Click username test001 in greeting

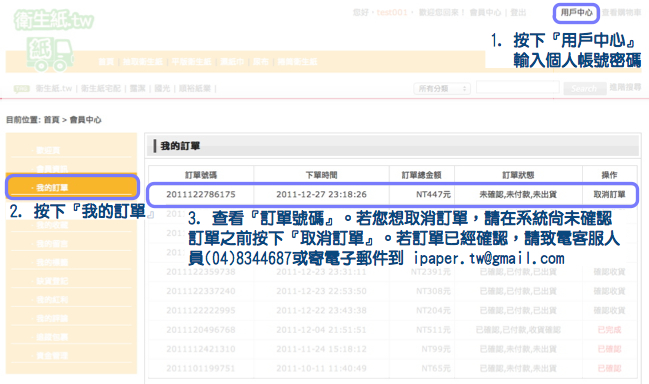tap(392, 13)
